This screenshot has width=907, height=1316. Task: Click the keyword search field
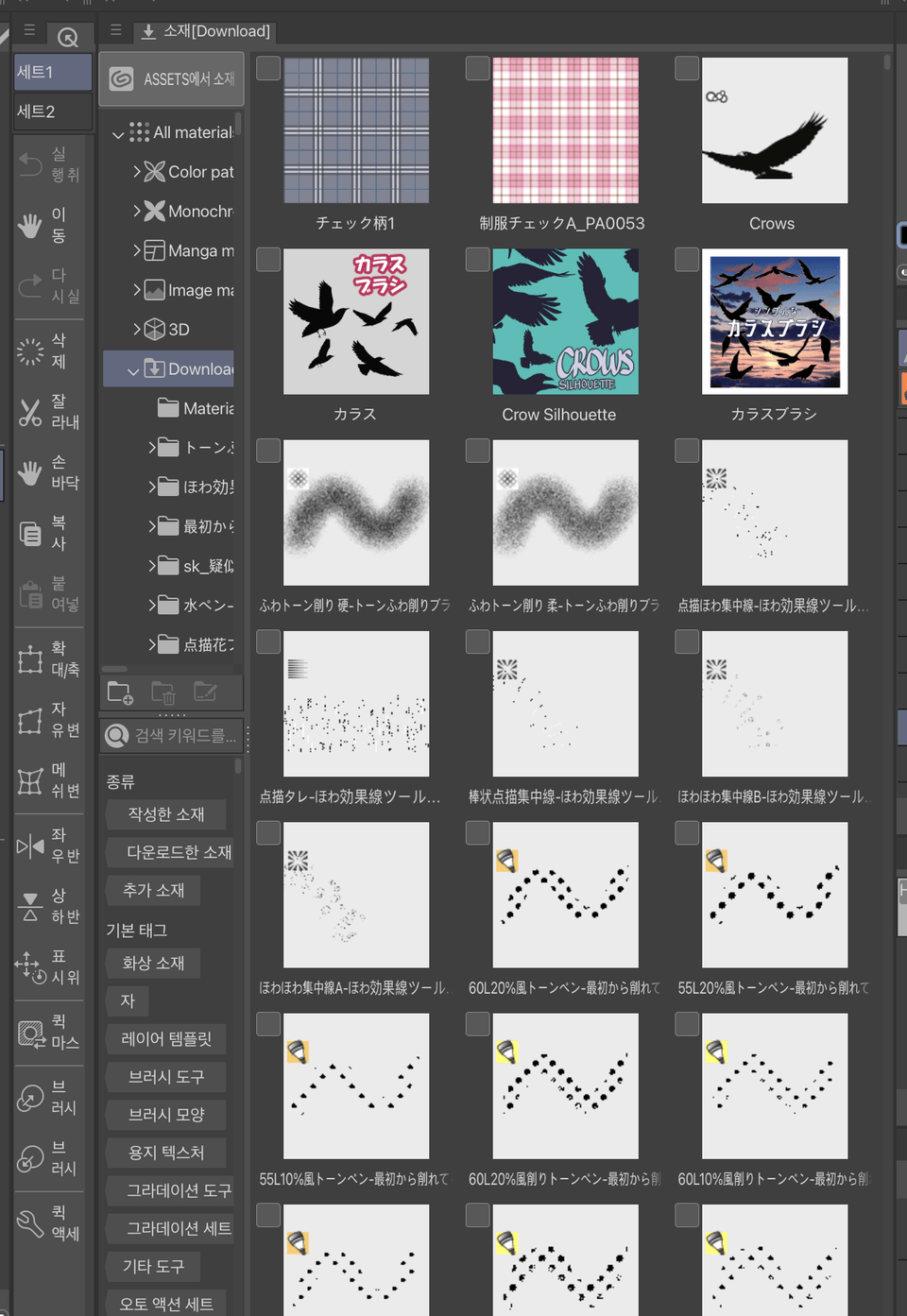click(x=171, y=735)
